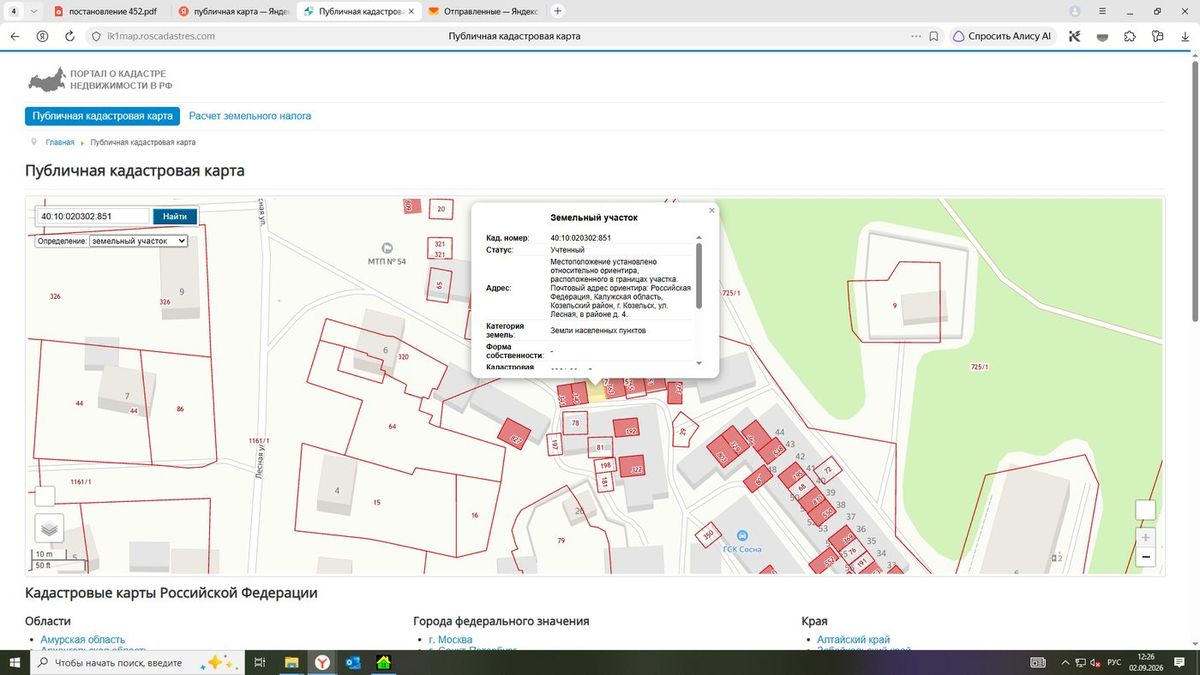This screenshot has width=1200, height=675.
Task: Click the tab counter showing 4
Action: 14,11
